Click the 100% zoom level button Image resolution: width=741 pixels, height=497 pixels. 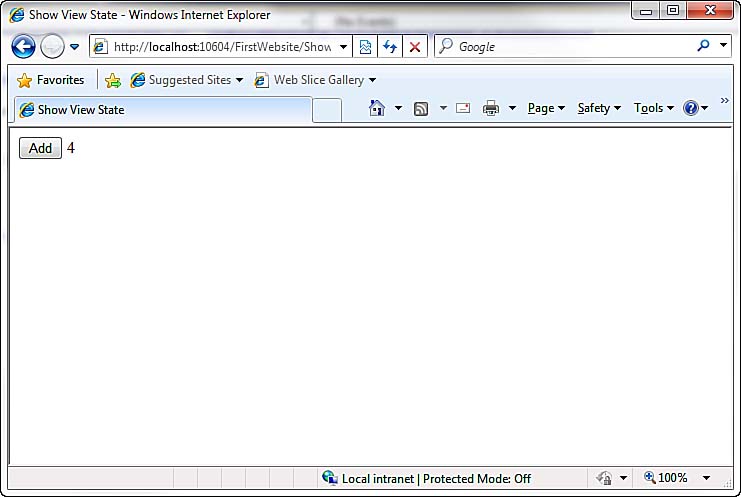point(665,478)
